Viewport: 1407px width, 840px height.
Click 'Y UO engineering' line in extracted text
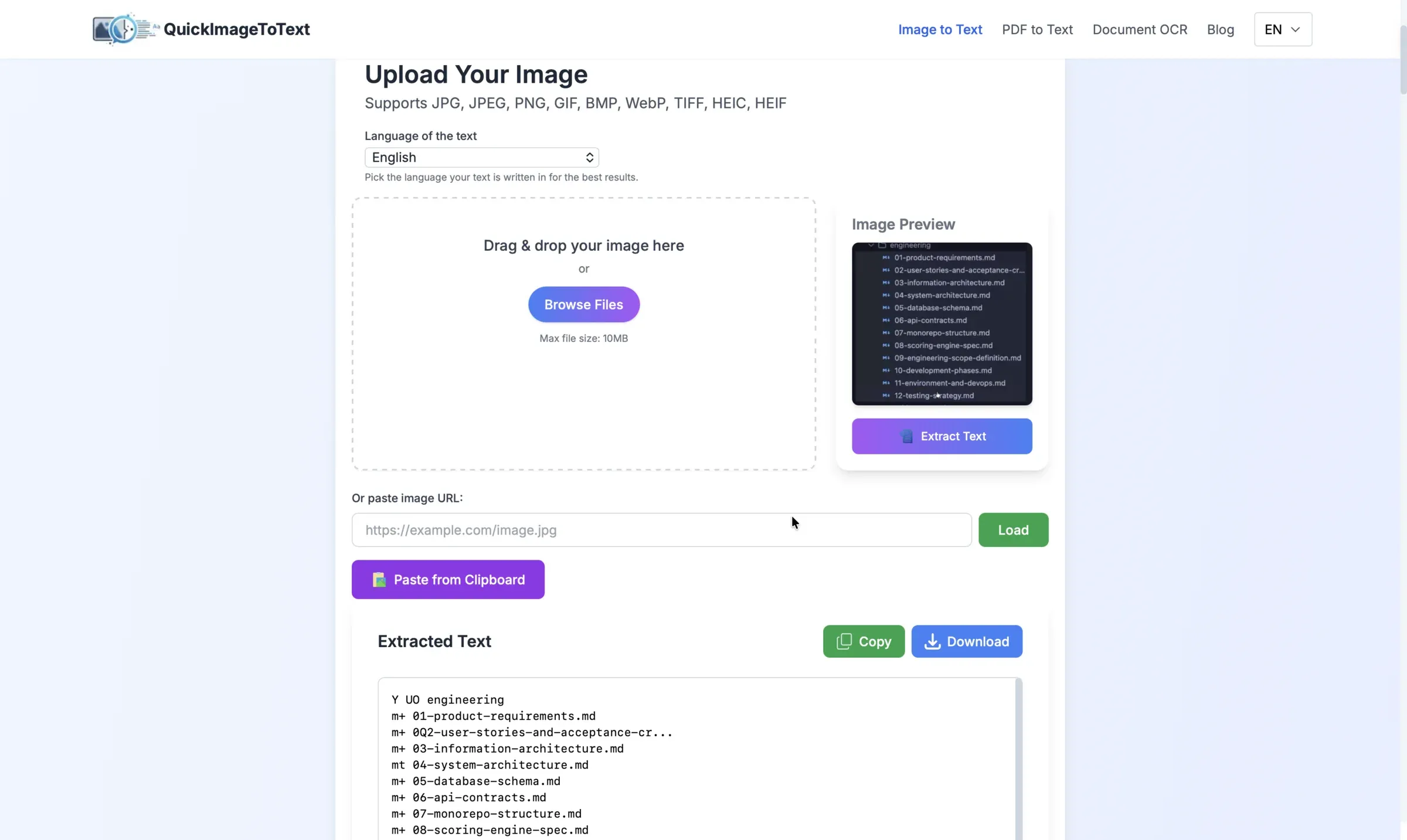[x=448, y=699]
